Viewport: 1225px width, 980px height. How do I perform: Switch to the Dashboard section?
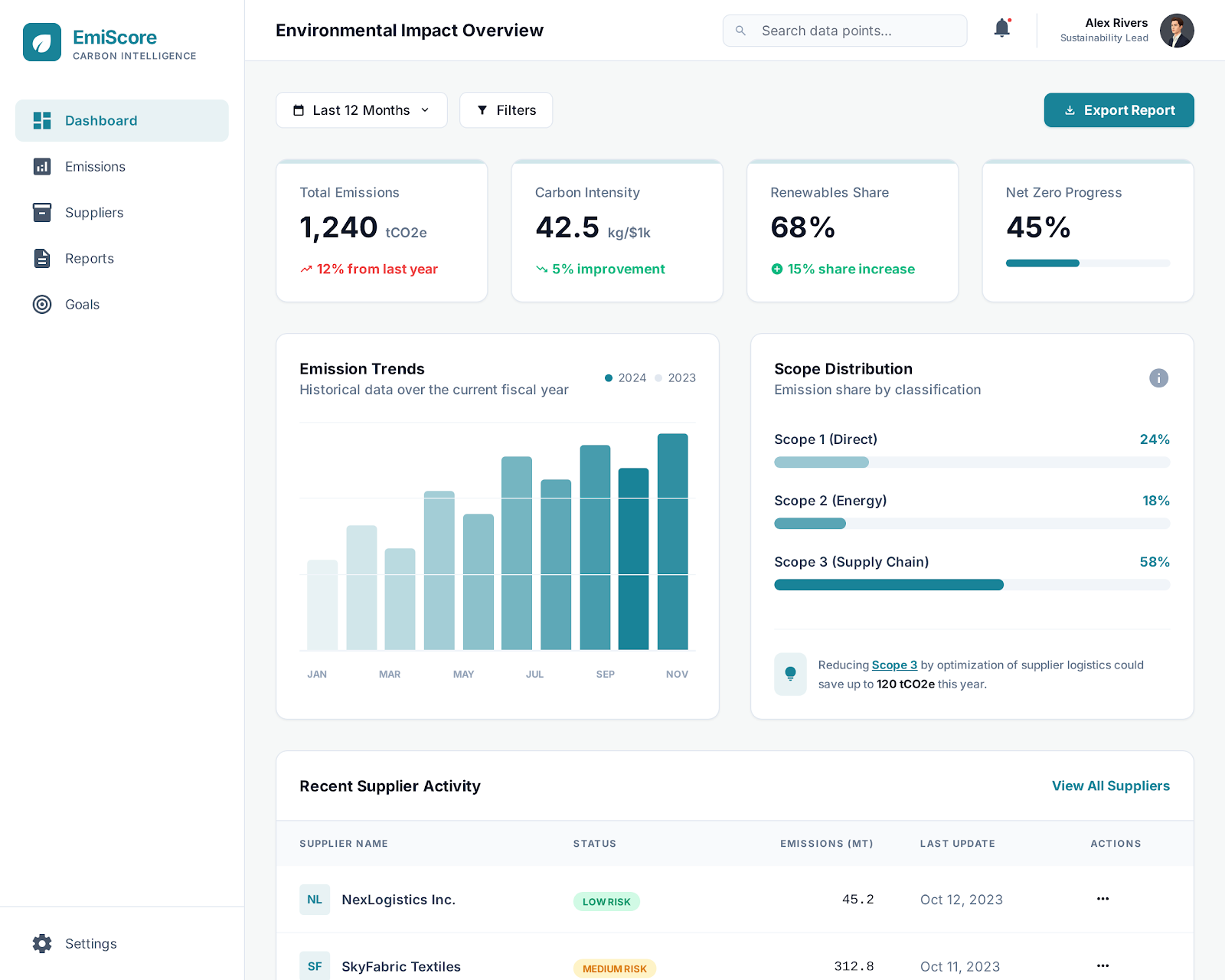[x=101, y=120]
